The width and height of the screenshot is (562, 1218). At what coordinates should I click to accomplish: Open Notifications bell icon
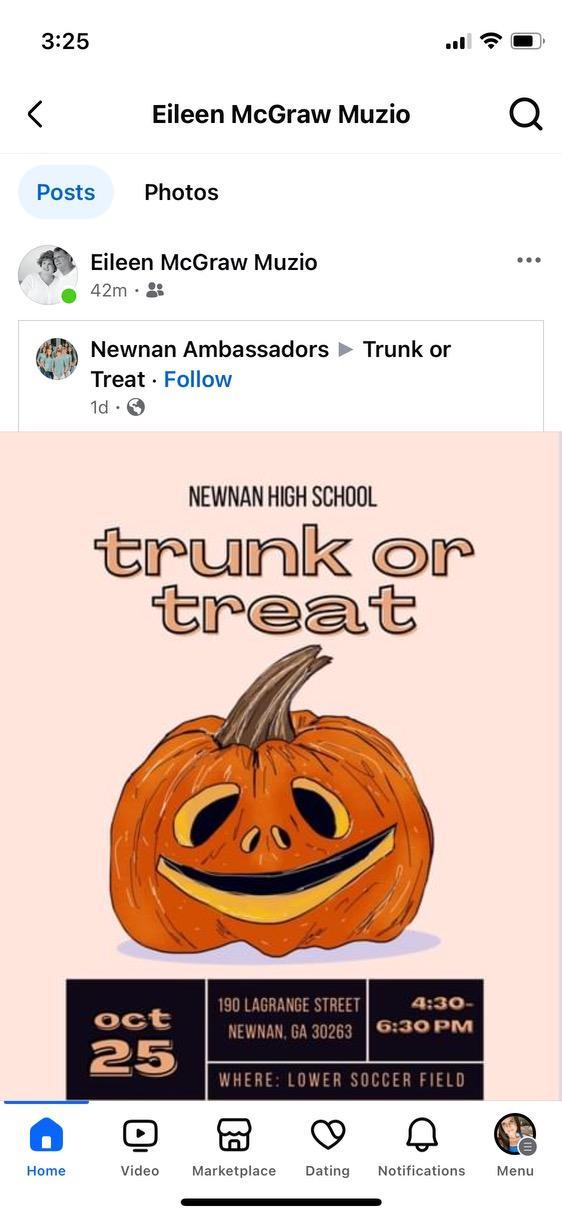[422, 1147]
